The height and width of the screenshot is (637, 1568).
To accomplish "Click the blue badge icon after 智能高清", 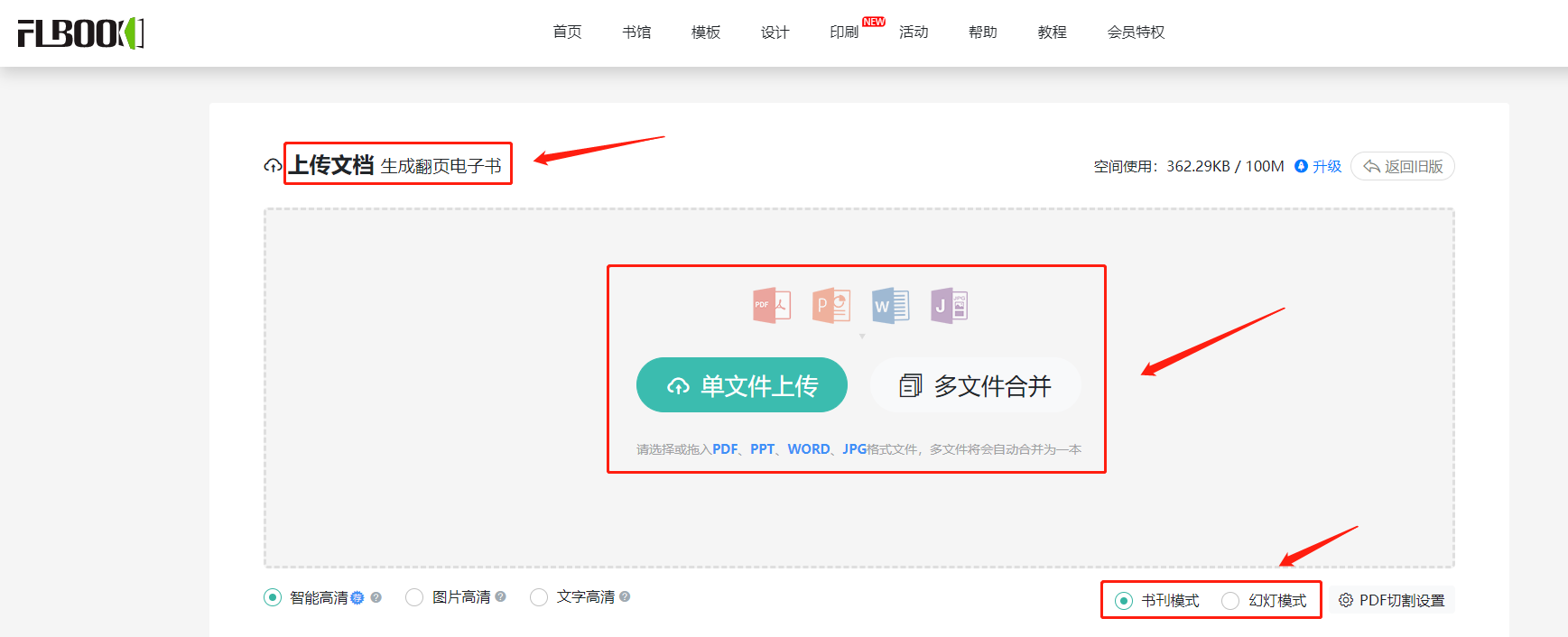I will [357, 597].
